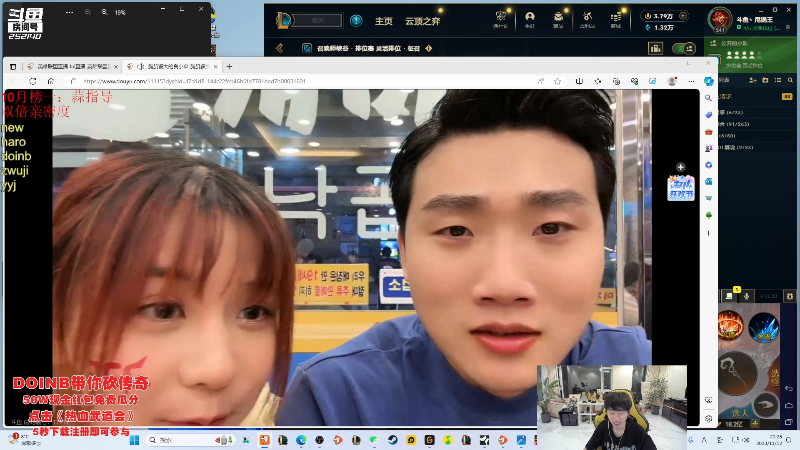Open the festival promo badge on video
This screenshot has height=450, width=800.
click(681, 188)
